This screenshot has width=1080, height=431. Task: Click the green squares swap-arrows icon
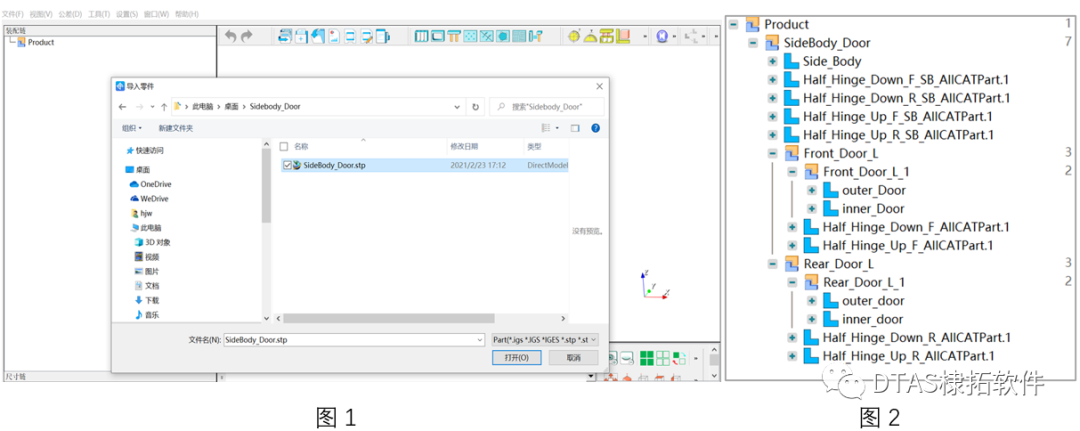click(680, 358)
